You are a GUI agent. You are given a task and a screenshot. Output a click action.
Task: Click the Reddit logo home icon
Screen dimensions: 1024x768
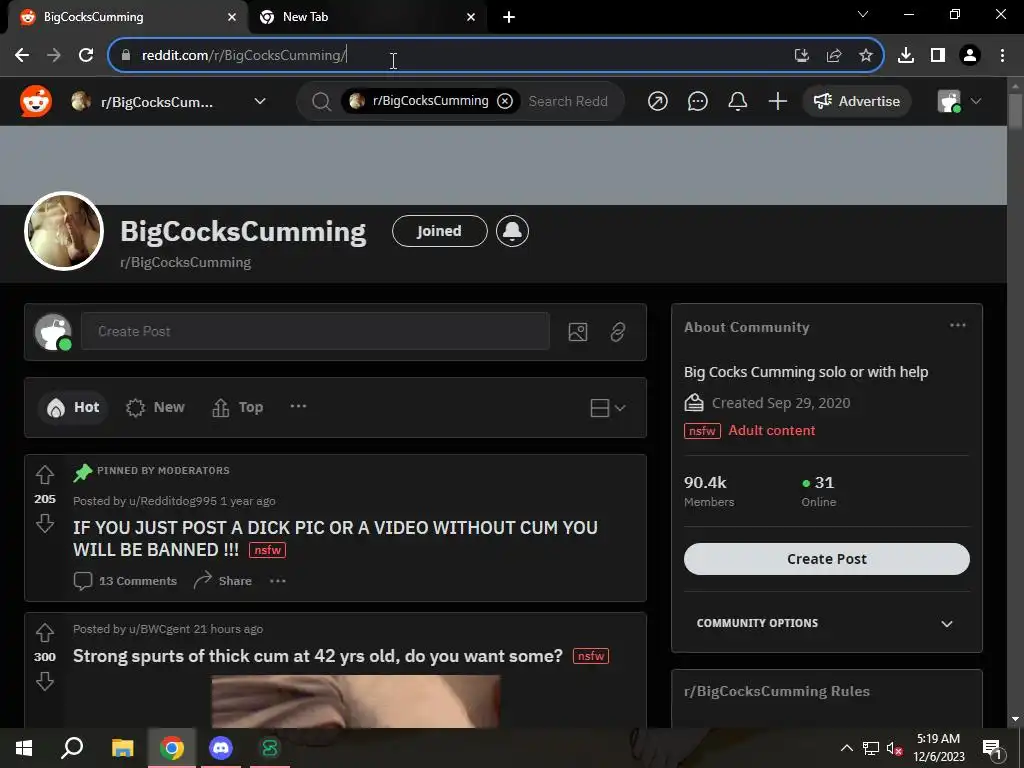pos(36,101)
